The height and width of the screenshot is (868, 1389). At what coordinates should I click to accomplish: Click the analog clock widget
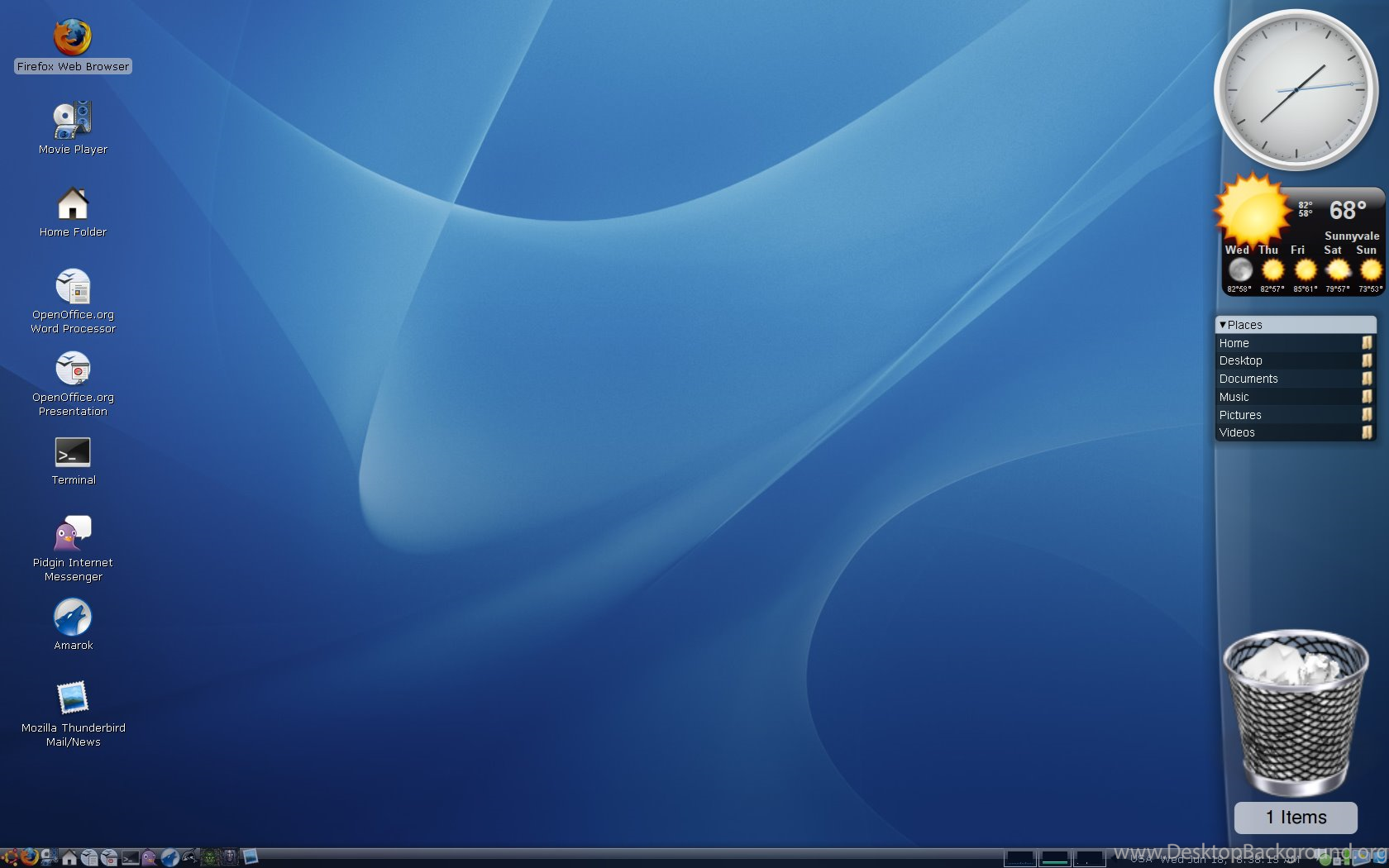pos(1296,89)
